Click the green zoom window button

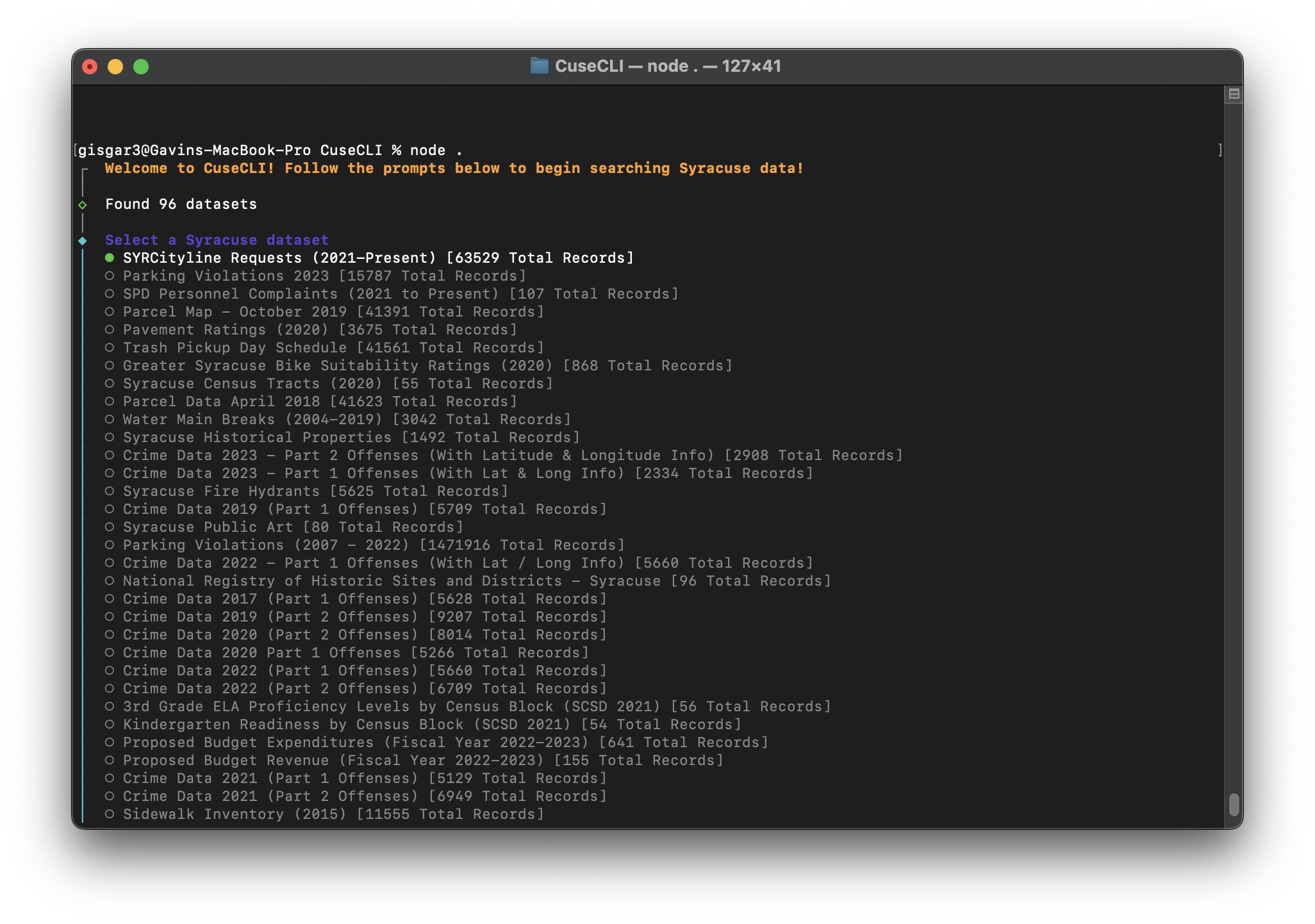pos(141,67)
